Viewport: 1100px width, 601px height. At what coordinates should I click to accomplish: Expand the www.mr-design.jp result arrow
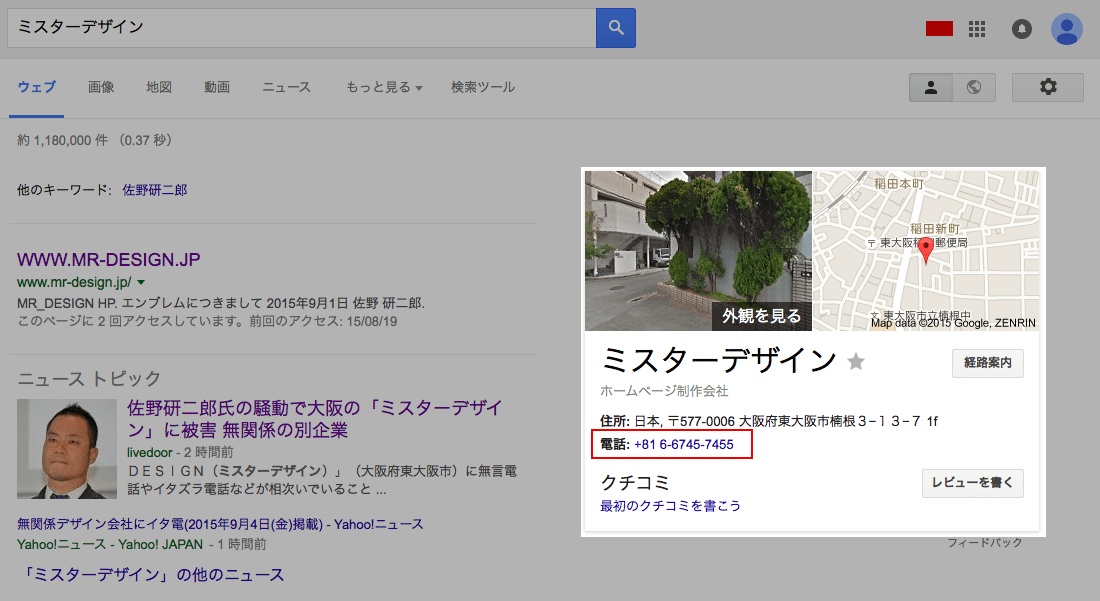[141, 283]
